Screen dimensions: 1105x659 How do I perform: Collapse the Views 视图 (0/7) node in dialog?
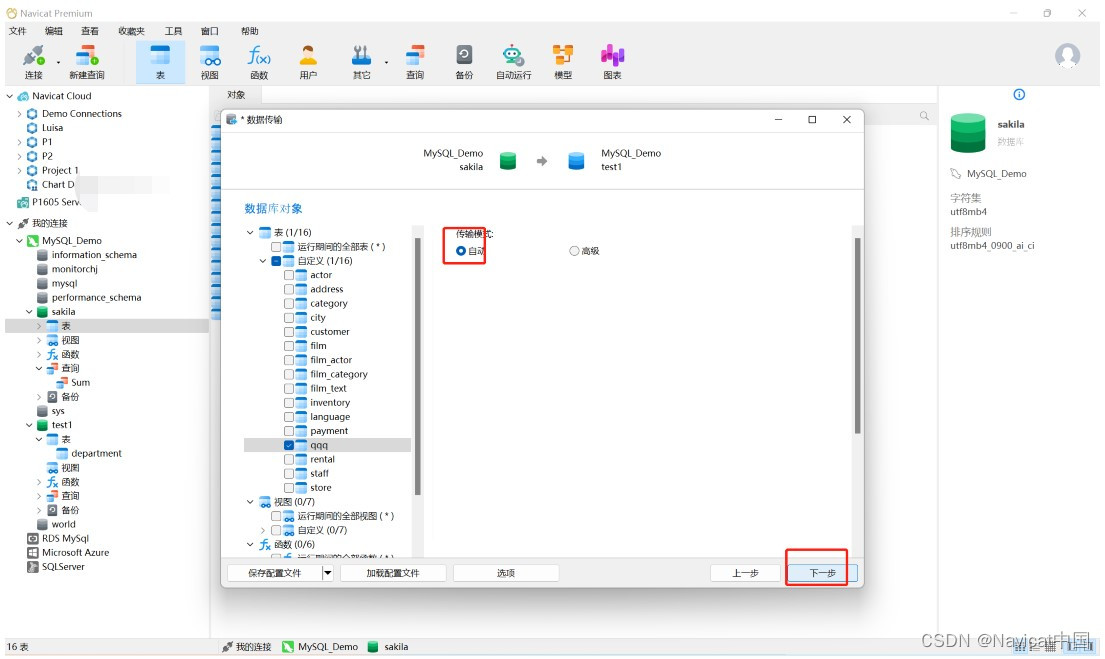250,502
